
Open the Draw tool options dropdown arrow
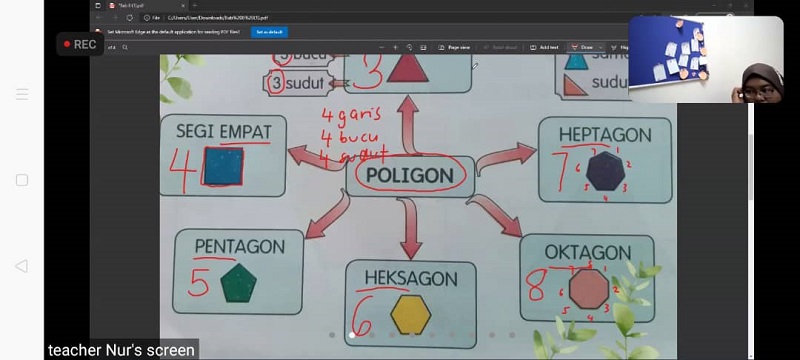(x=601, y=47)
